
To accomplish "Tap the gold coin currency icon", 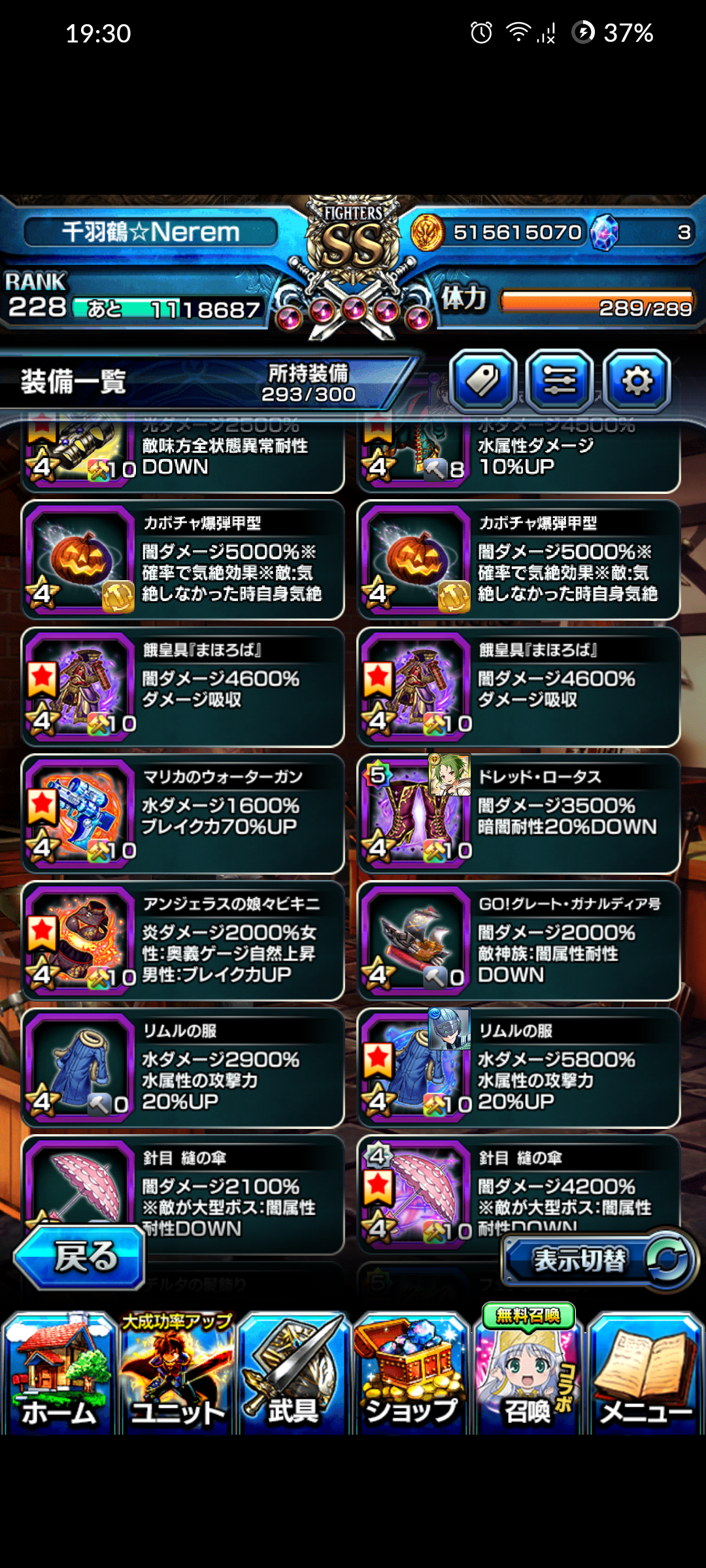I will (x=428, y=233).
